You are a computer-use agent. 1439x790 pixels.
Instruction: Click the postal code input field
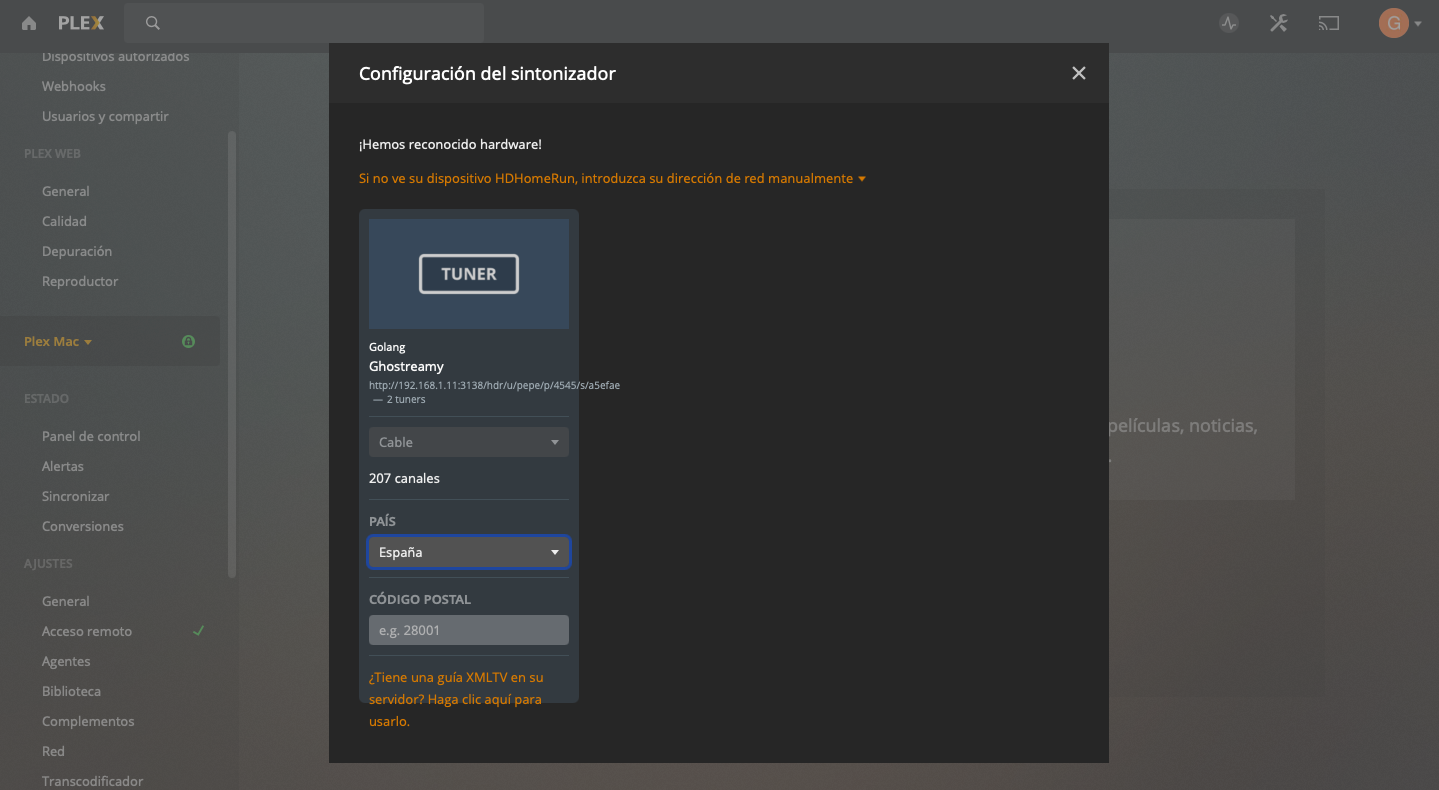click(x=468, y=630)
